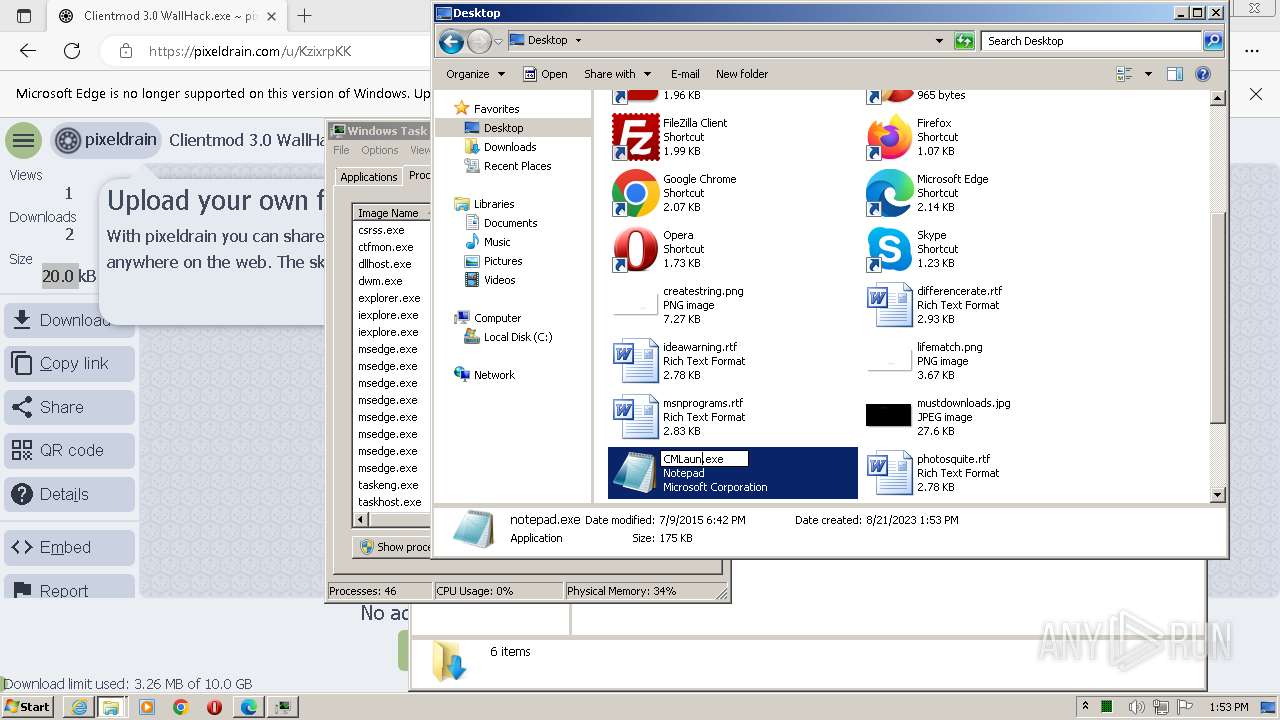Click the Forward arrow in Explorer window
1280x720 pixels.
[479, 41]
